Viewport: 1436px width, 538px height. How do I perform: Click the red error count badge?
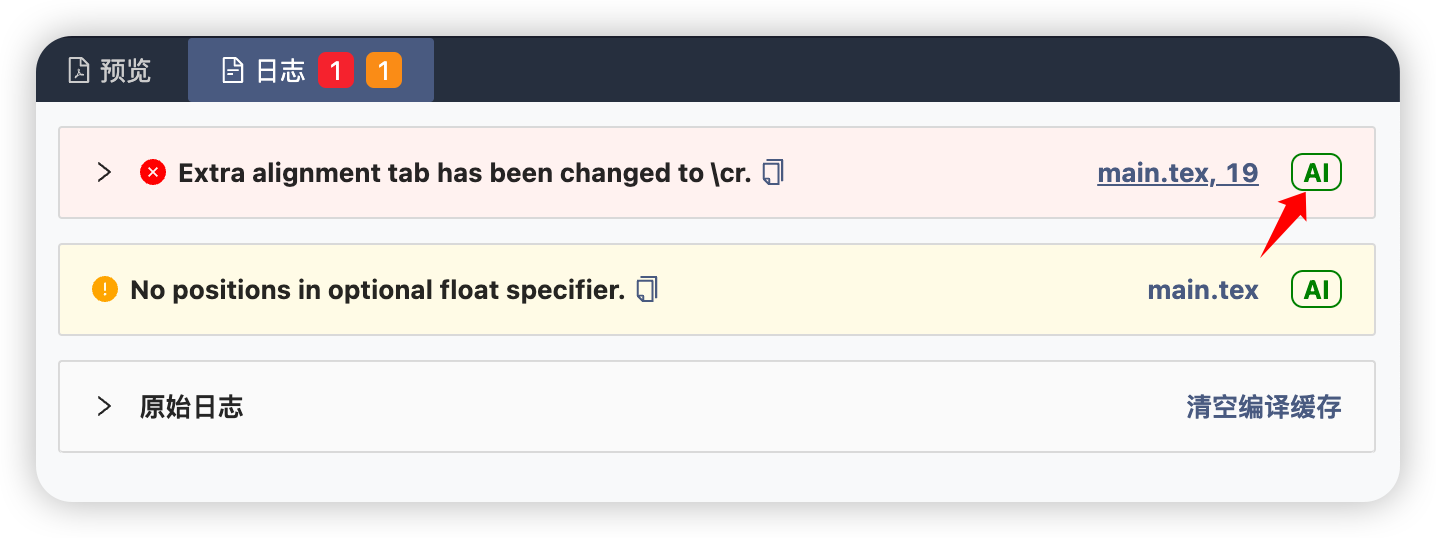click(335, 71)
